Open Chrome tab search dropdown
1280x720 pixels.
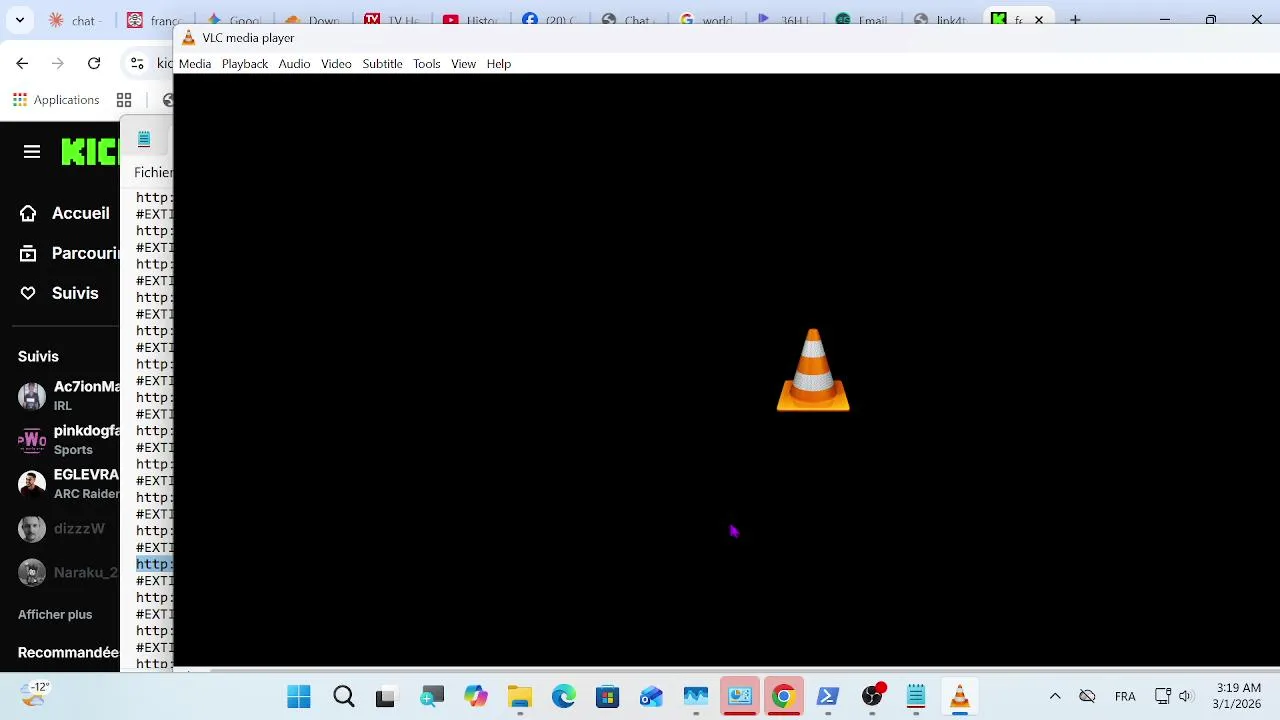[x=19, y=20]
